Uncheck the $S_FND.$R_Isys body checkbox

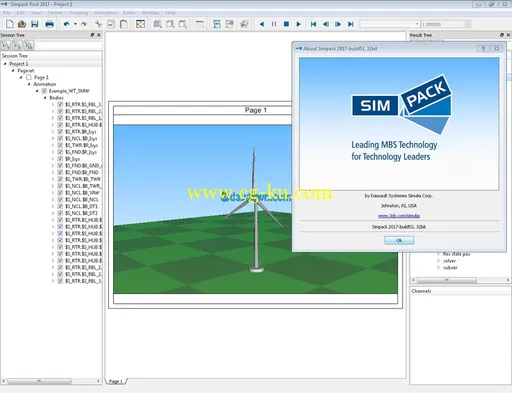coord(60,152)
